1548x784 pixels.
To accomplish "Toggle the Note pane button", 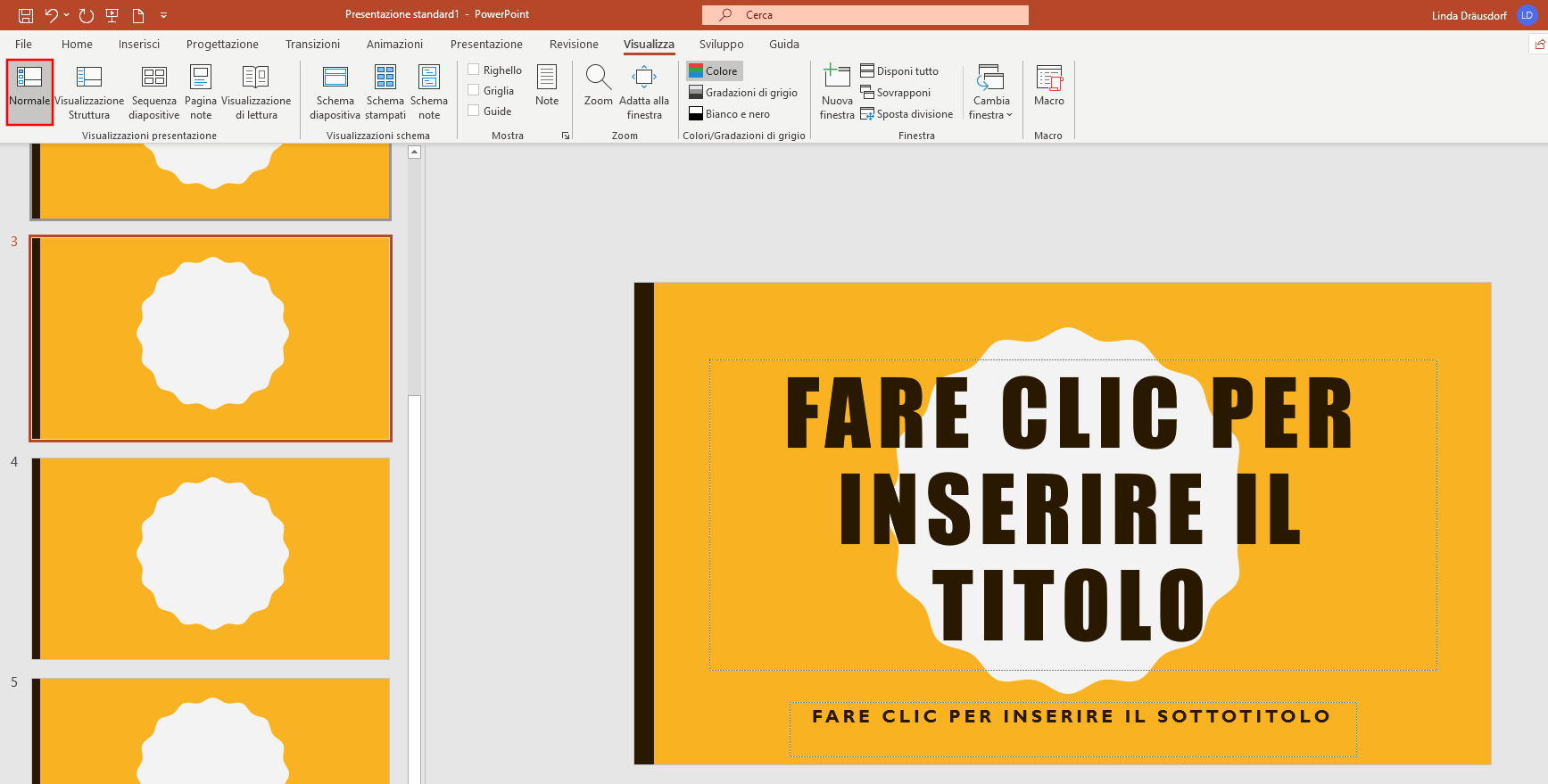I will pyautogui.click(x=547, y=86).
